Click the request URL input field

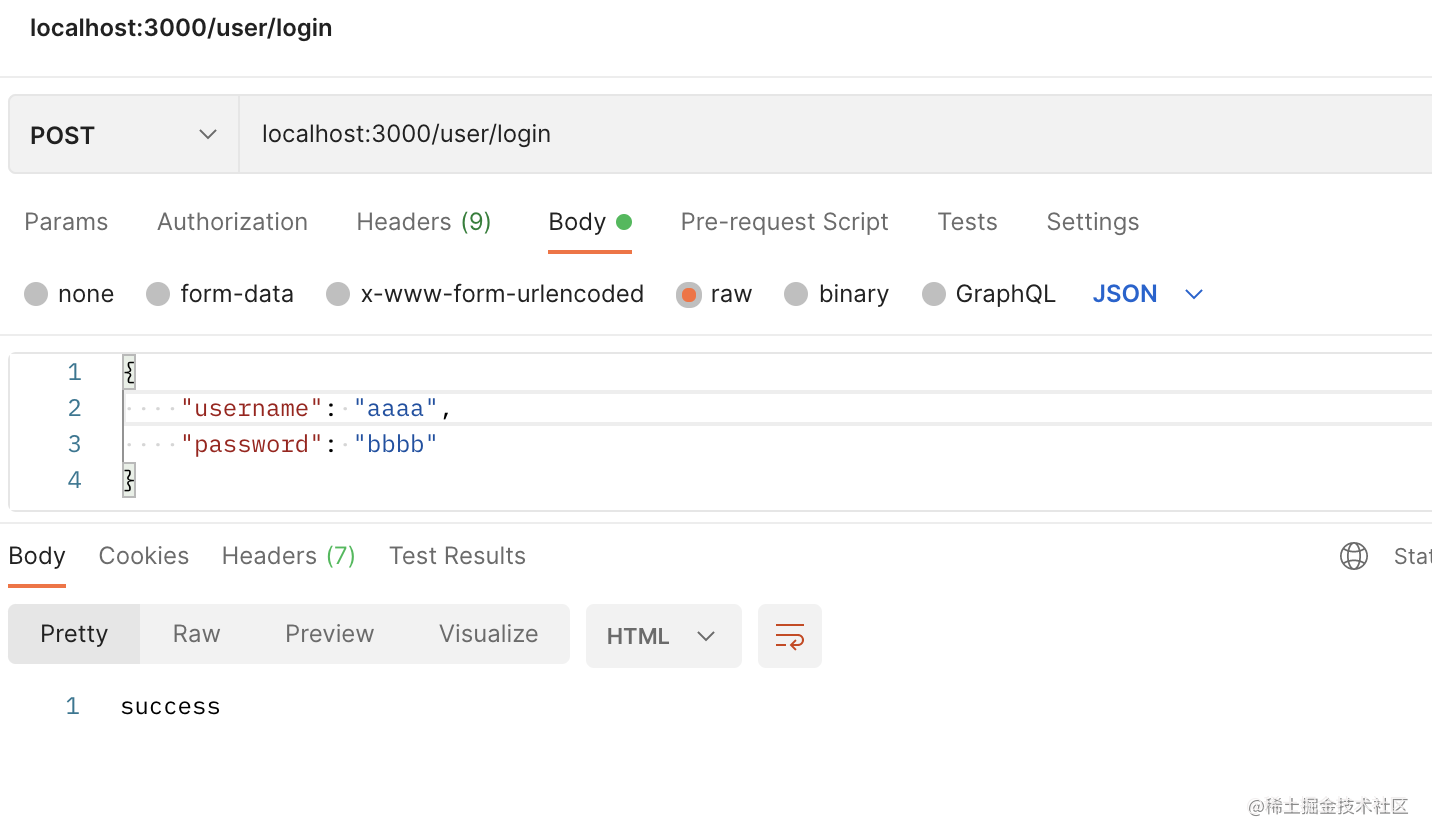click(x=800, y=135)
